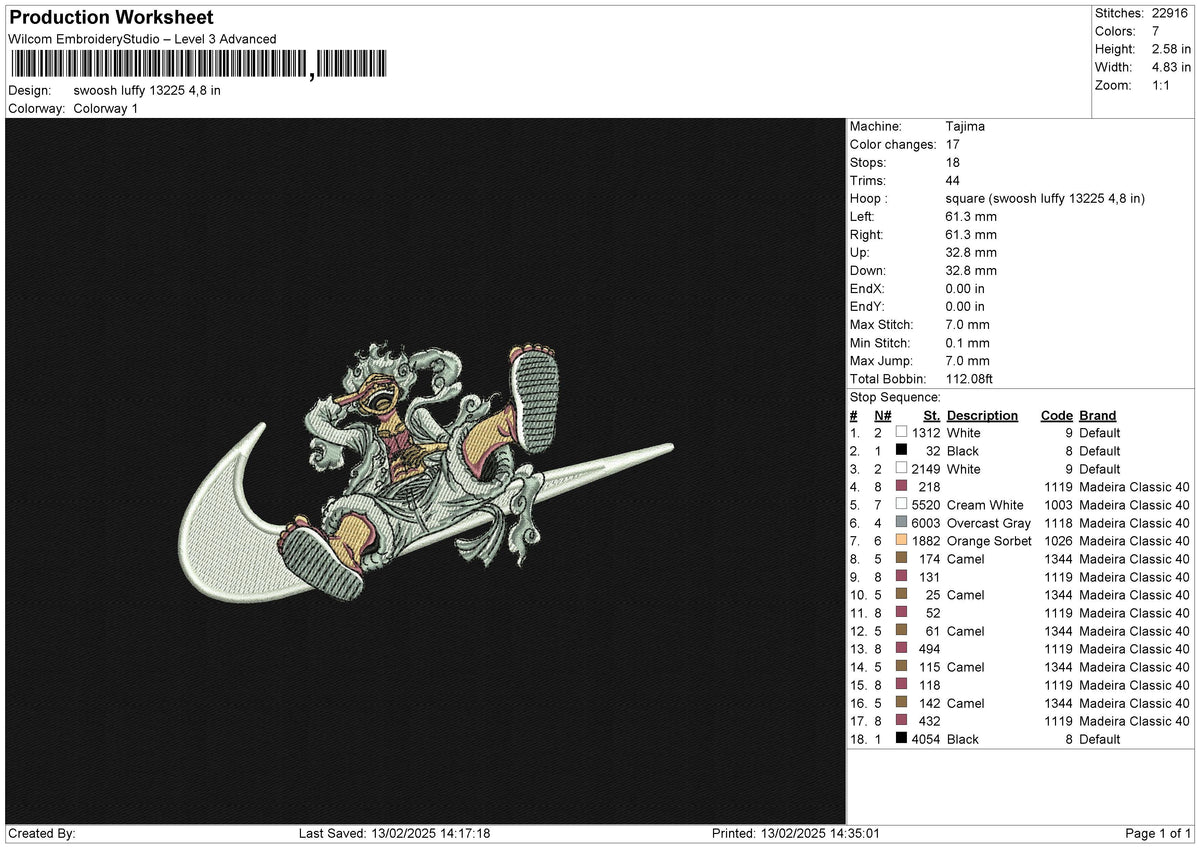Click the 'Description' column header

click(x=982, y=416)
